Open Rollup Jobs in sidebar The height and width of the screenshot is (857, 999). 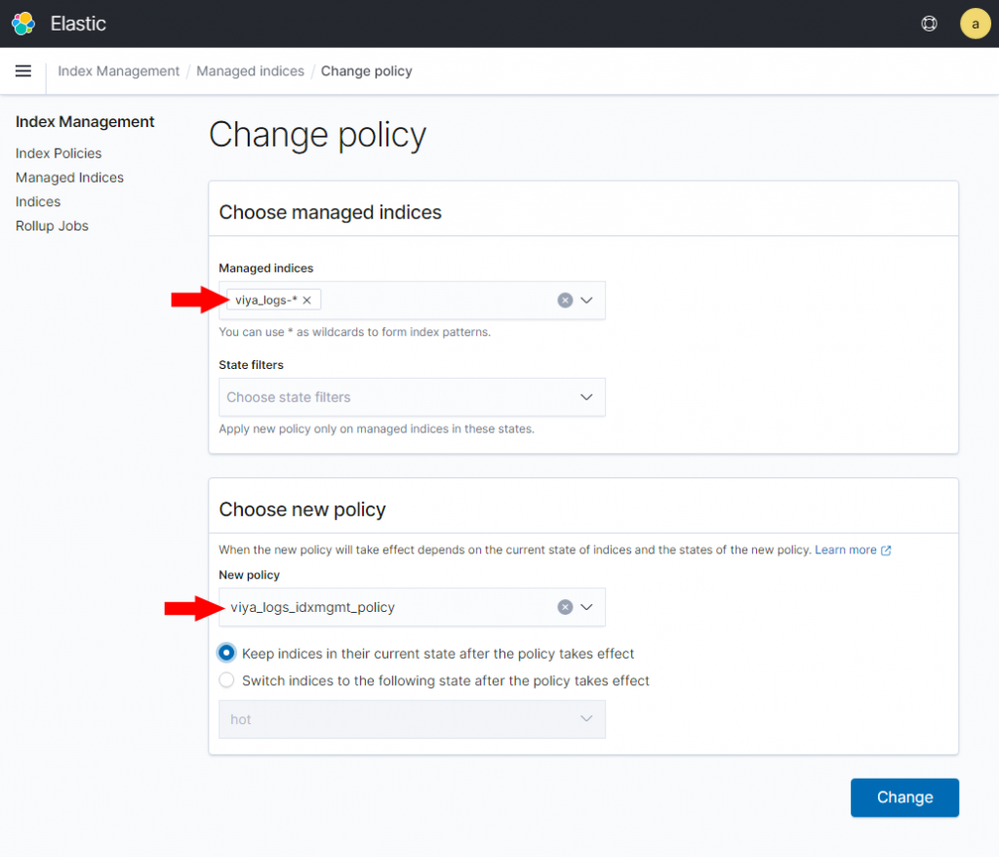point(52,226)
